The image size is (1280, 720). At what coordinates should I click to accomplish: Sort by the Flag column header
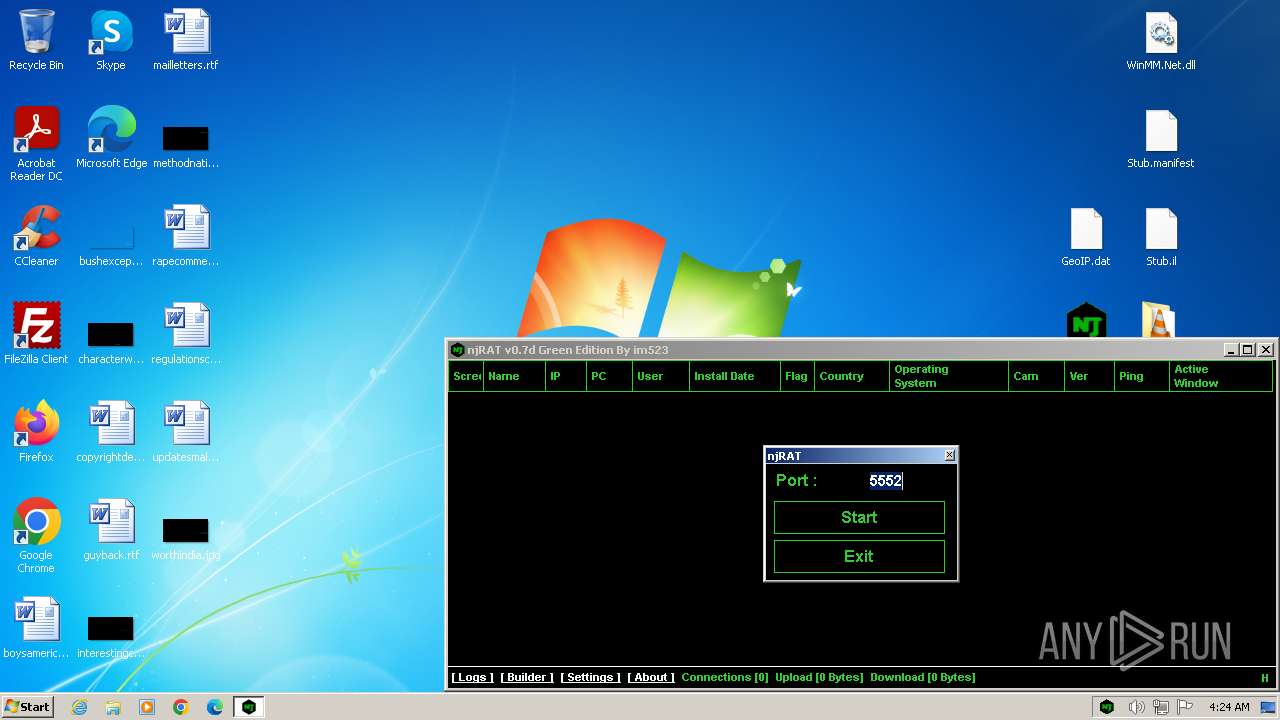[x=797, y=376]
